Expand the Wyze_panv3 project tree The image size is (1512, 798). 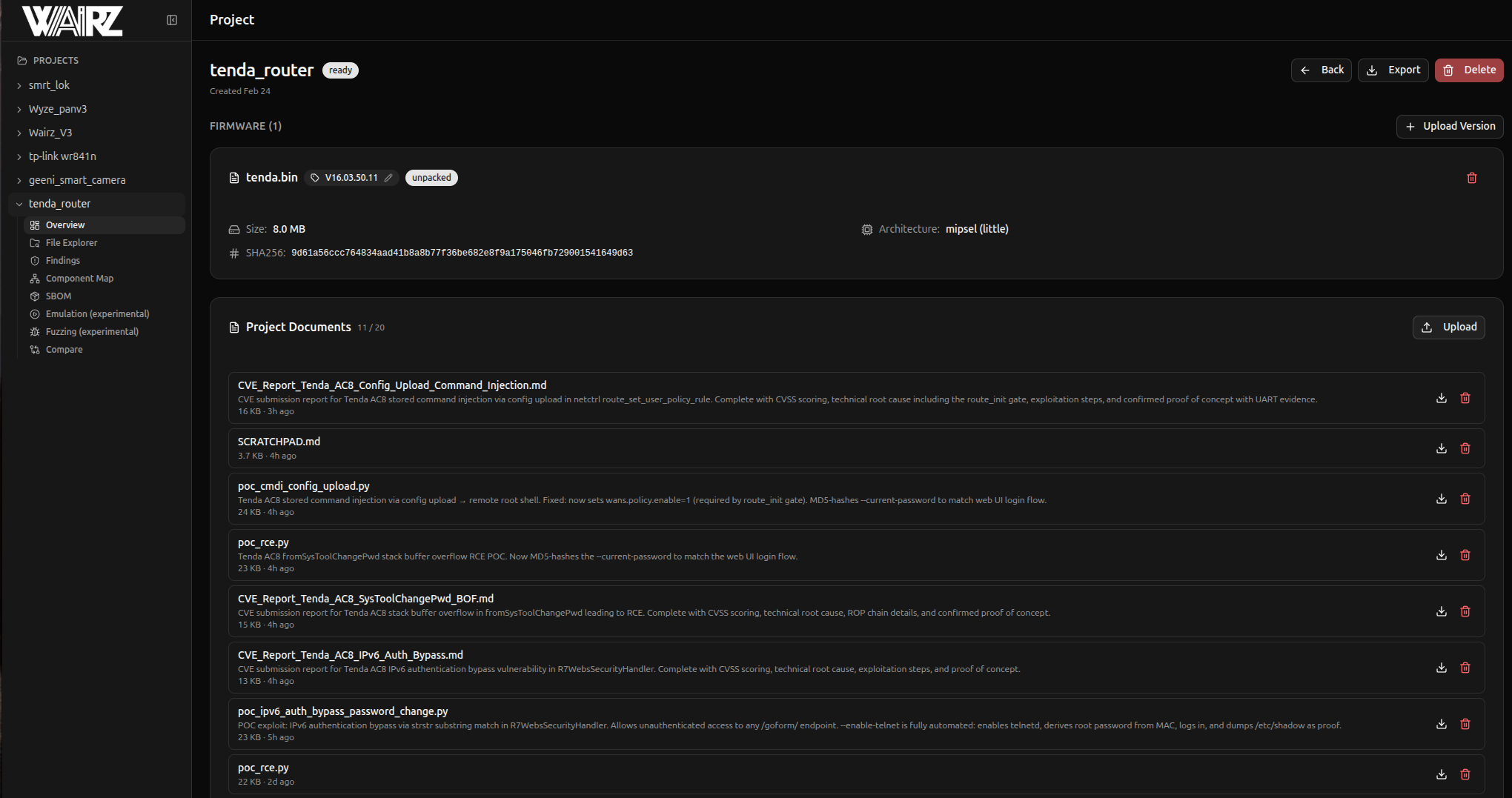(19, 110)
